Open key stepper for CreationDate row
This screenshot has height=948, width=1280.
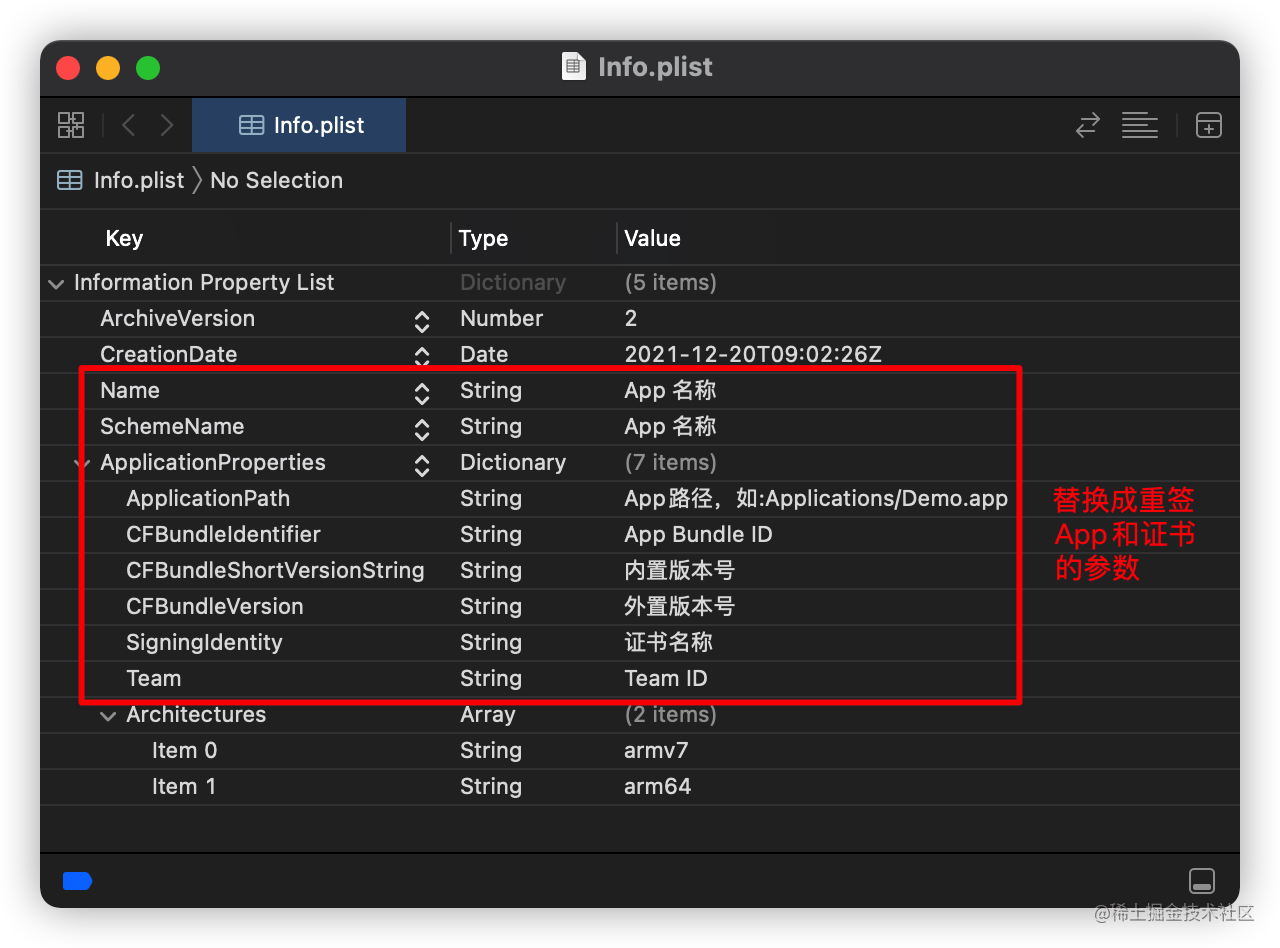pyautogui.click(x=422, y=356)
